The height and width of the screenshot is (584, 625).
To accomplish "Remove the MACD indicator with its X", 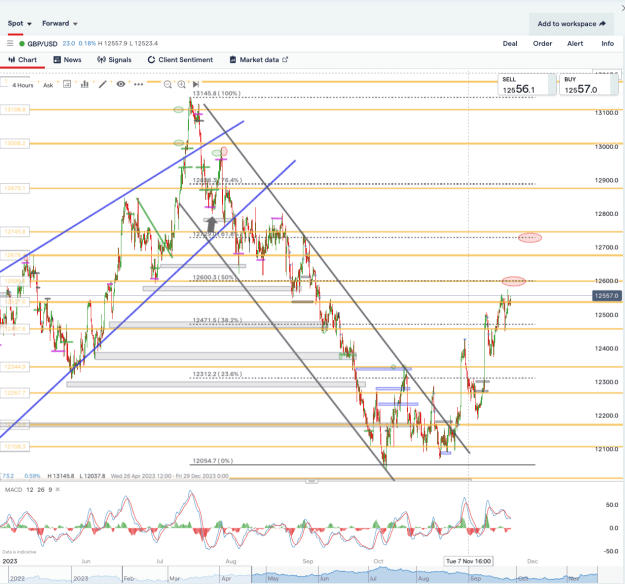I will 57,490.
